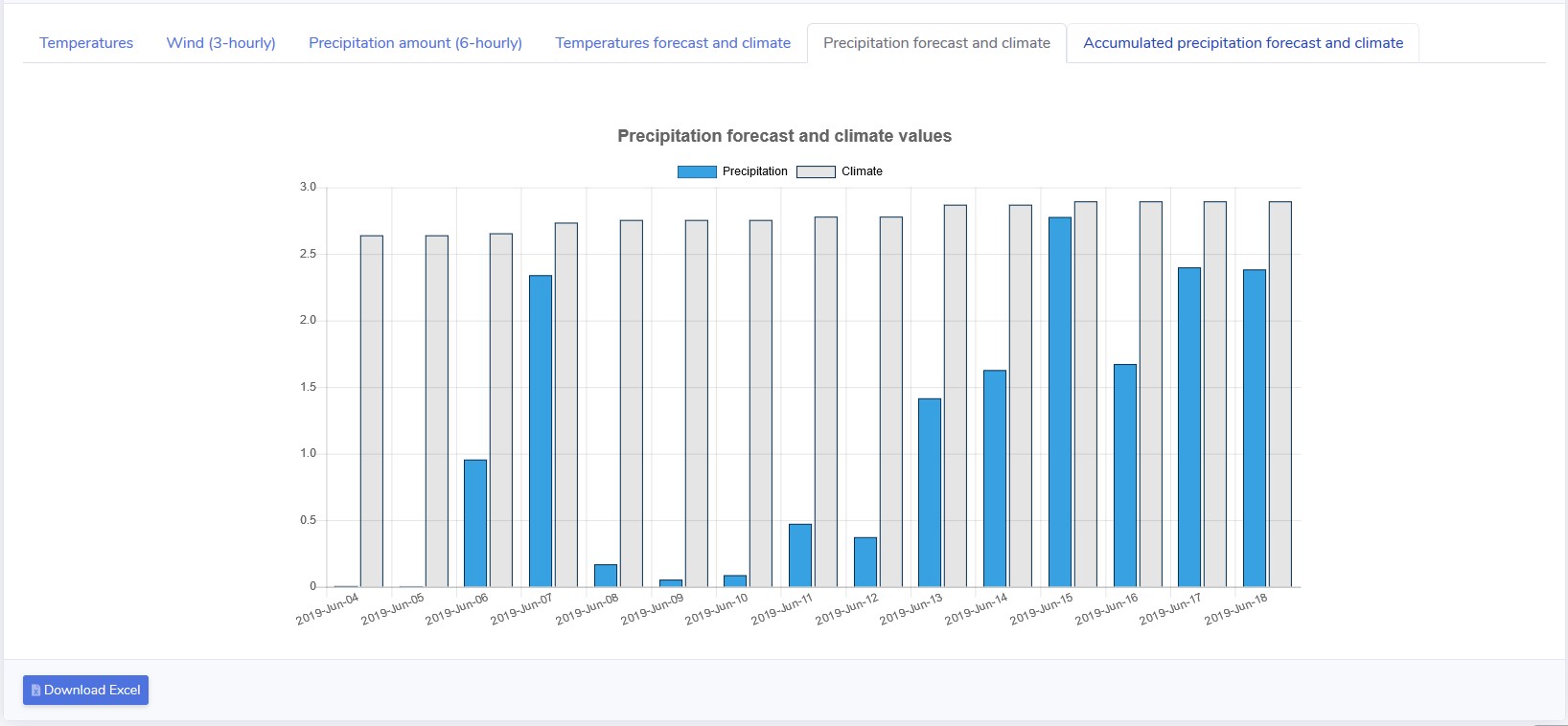Click the blue precipitation bar for 2019-Jun-17
This screenshot has width=1568, height=726.
pyautogui.click(x=1189, y=427)
